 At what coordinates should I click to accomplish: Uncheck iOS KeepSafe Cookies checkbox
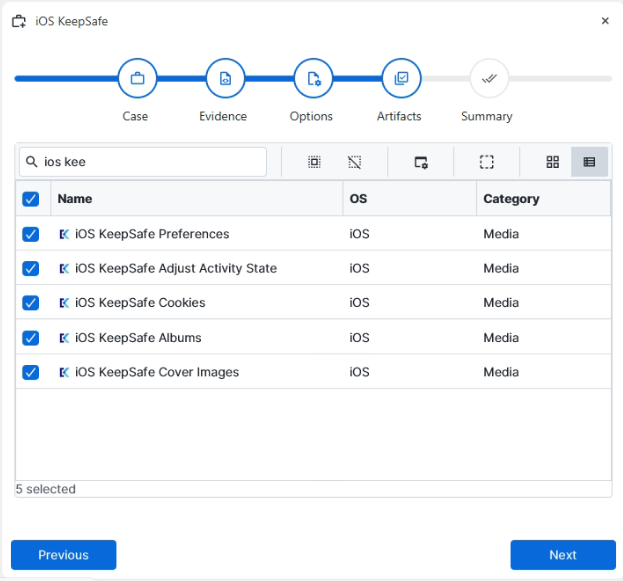[x=31, y=303]
